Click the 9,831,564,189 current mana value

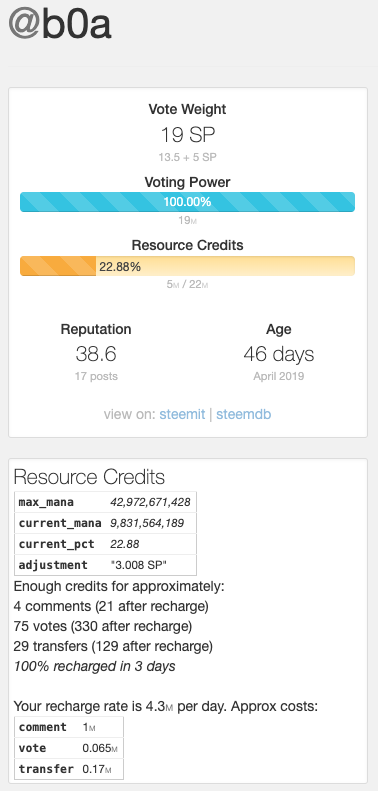[x=147, y=523]
